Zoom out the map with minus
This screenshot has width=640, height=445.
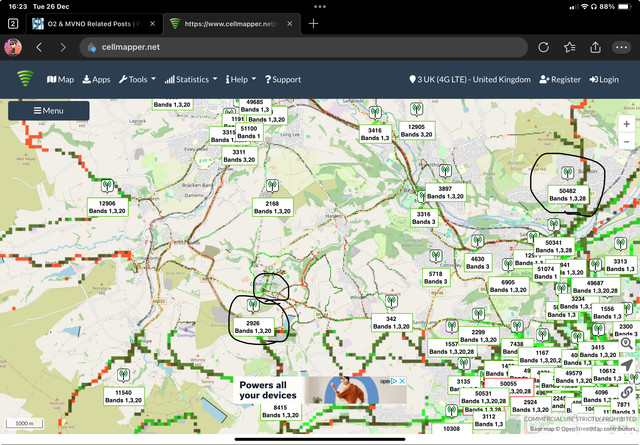[x=627, y=142]
